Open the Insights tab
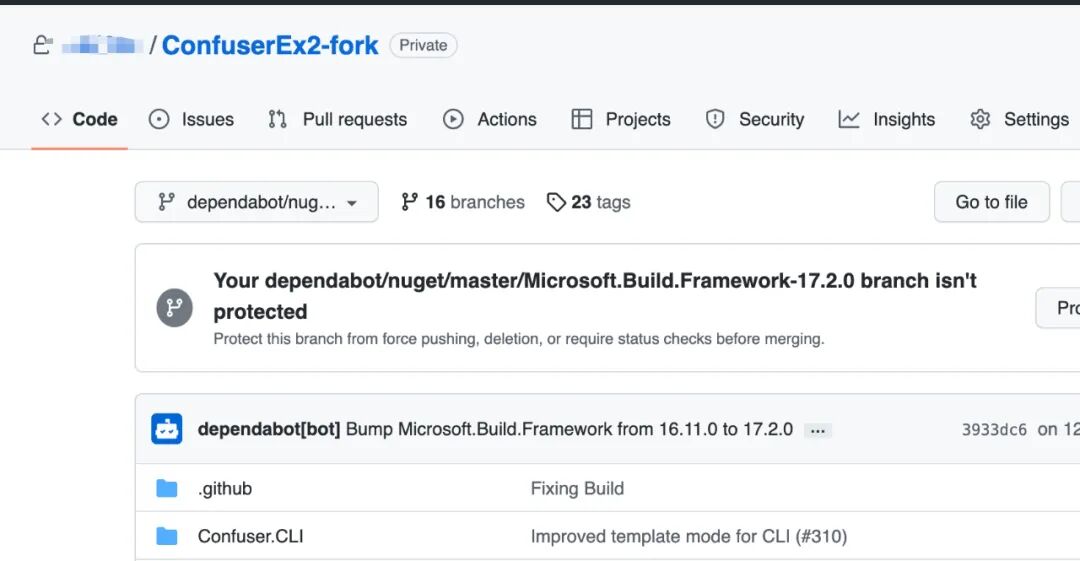 point(886,119)
